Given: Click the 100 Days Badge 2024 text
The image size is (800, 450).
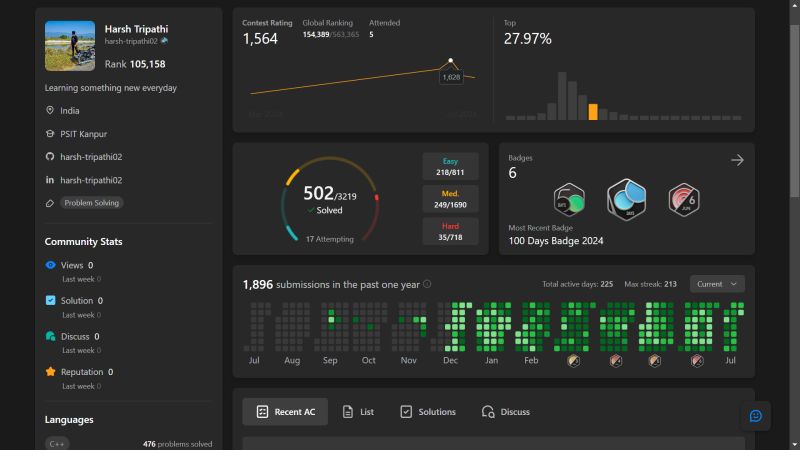Looking at the screenshot, I should click(x=556, y=241).
